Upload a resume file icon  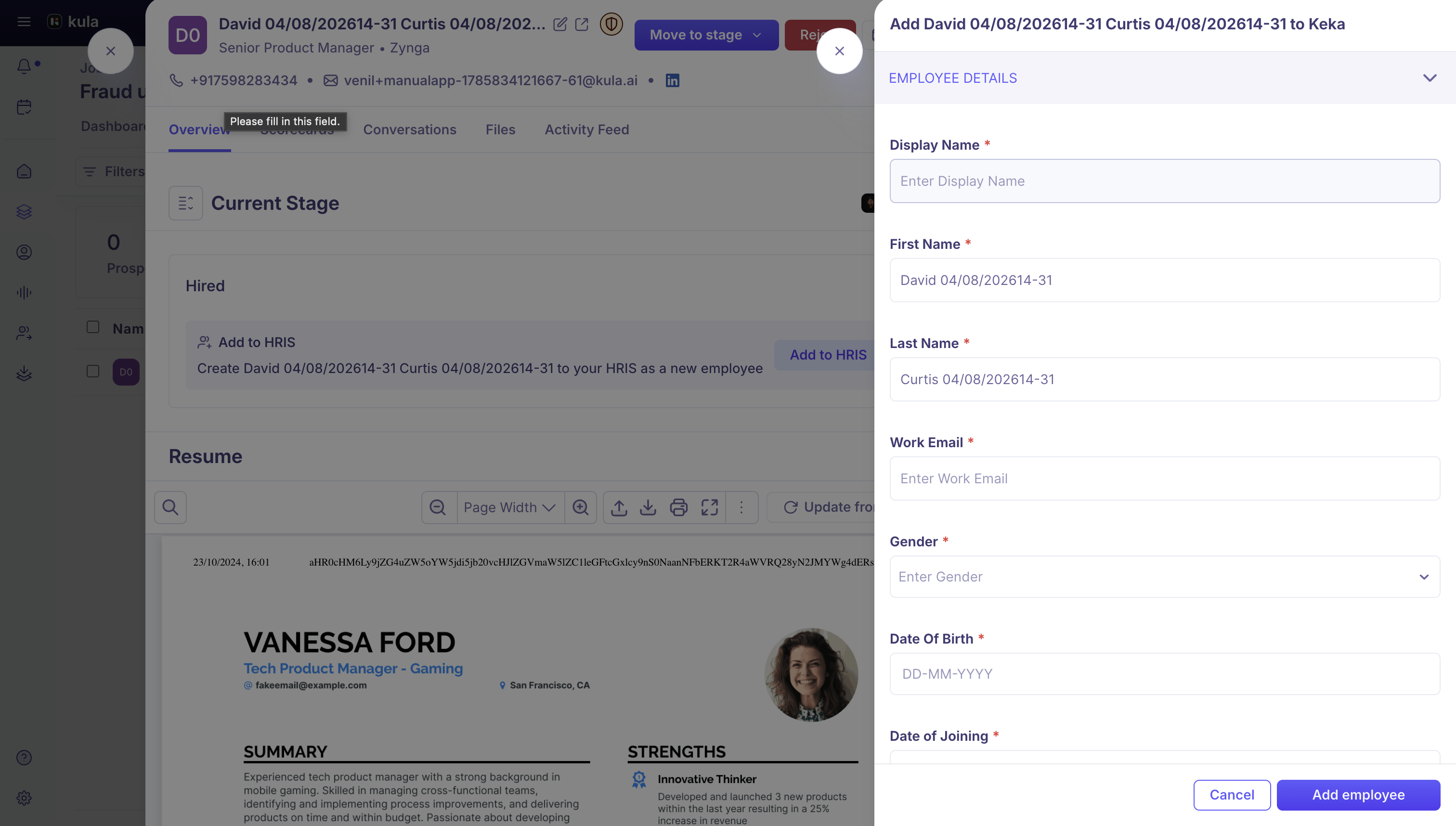(619, 507)
